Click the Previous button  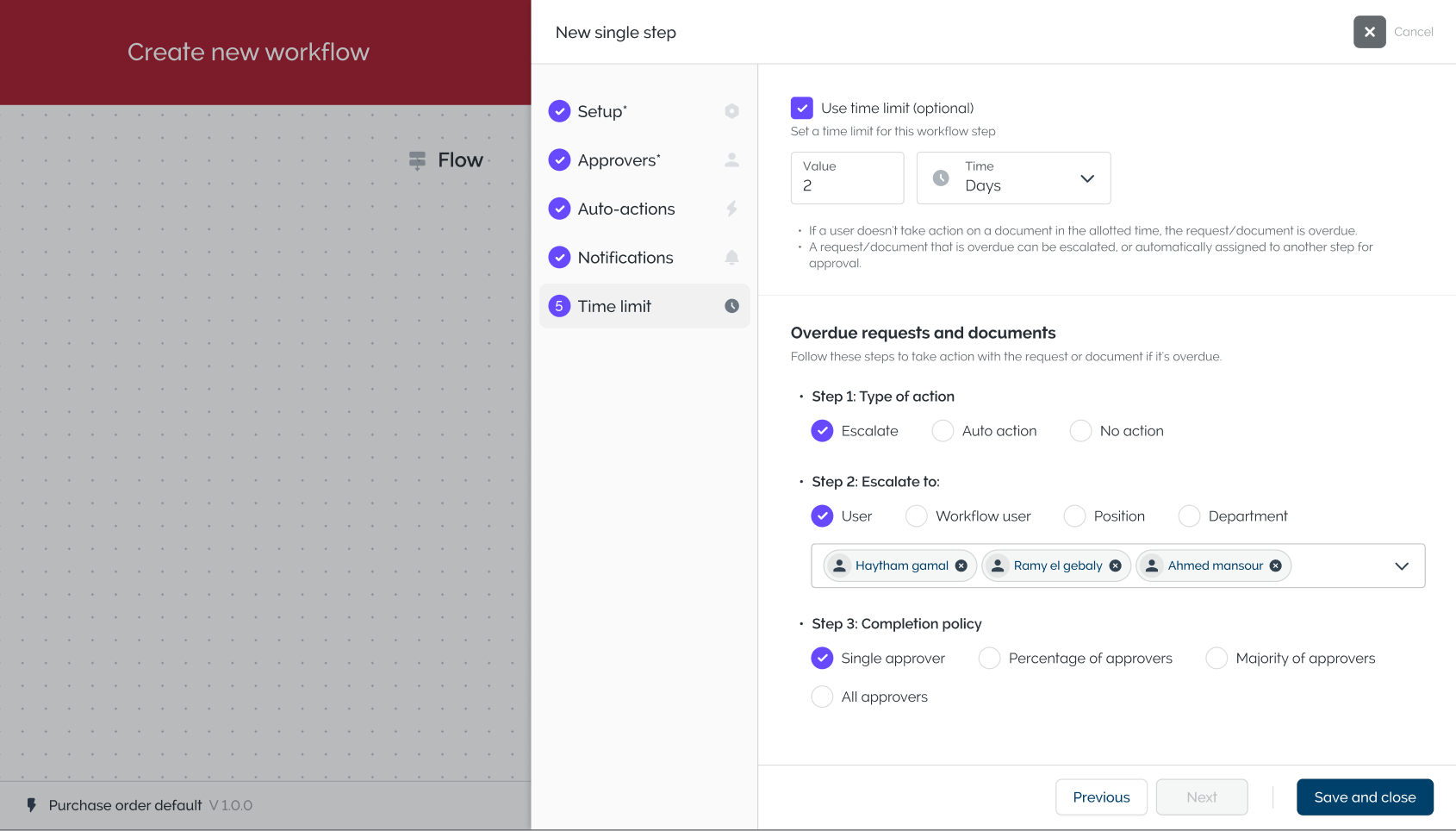[1101, 797]
